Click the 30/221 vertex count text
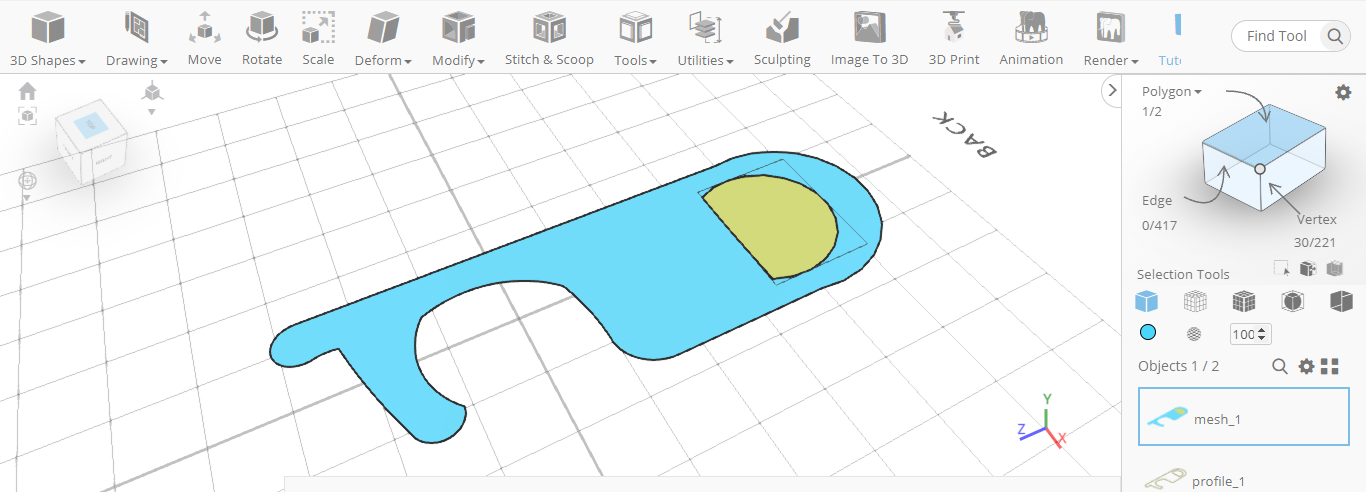1366x492 pixels. (1313, 241)
